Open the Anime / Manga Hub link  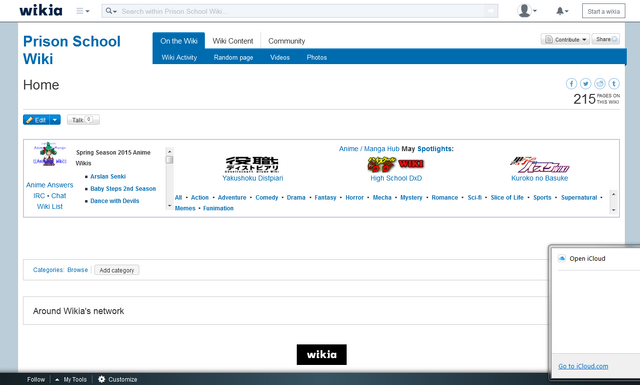(369, 149)
